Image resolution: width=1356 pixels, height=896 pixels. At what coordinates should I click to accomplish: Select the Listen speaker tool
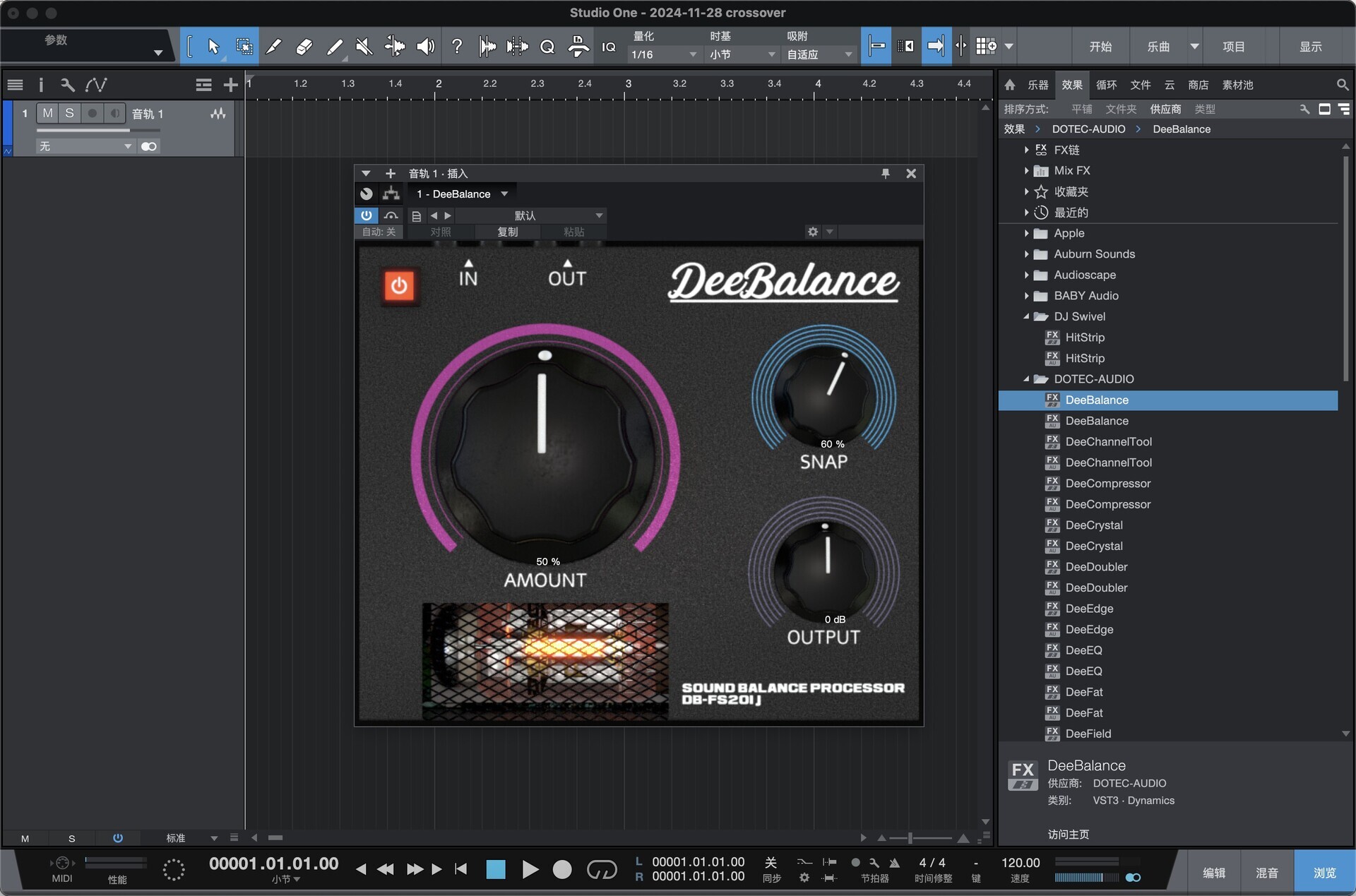point(425,47)
